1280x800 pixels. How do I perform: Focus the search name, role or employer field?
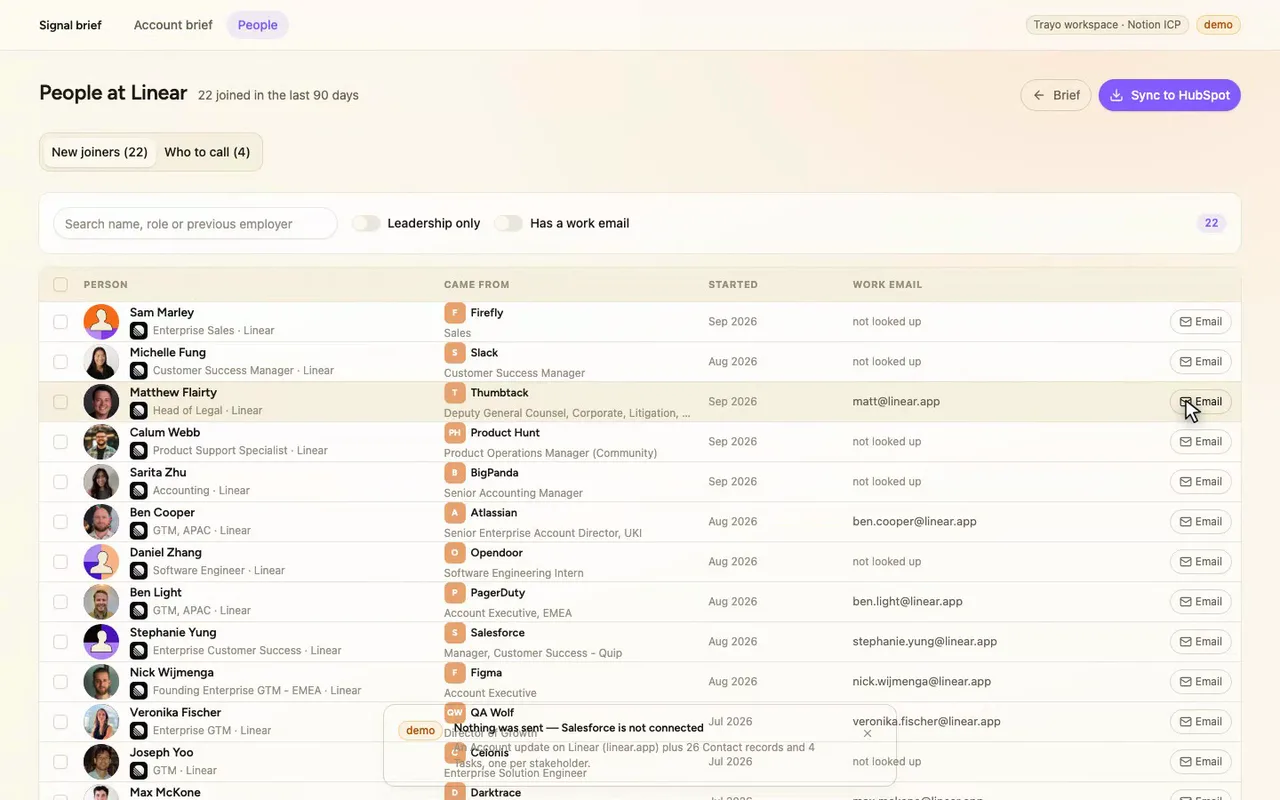[x=195, y=223]
